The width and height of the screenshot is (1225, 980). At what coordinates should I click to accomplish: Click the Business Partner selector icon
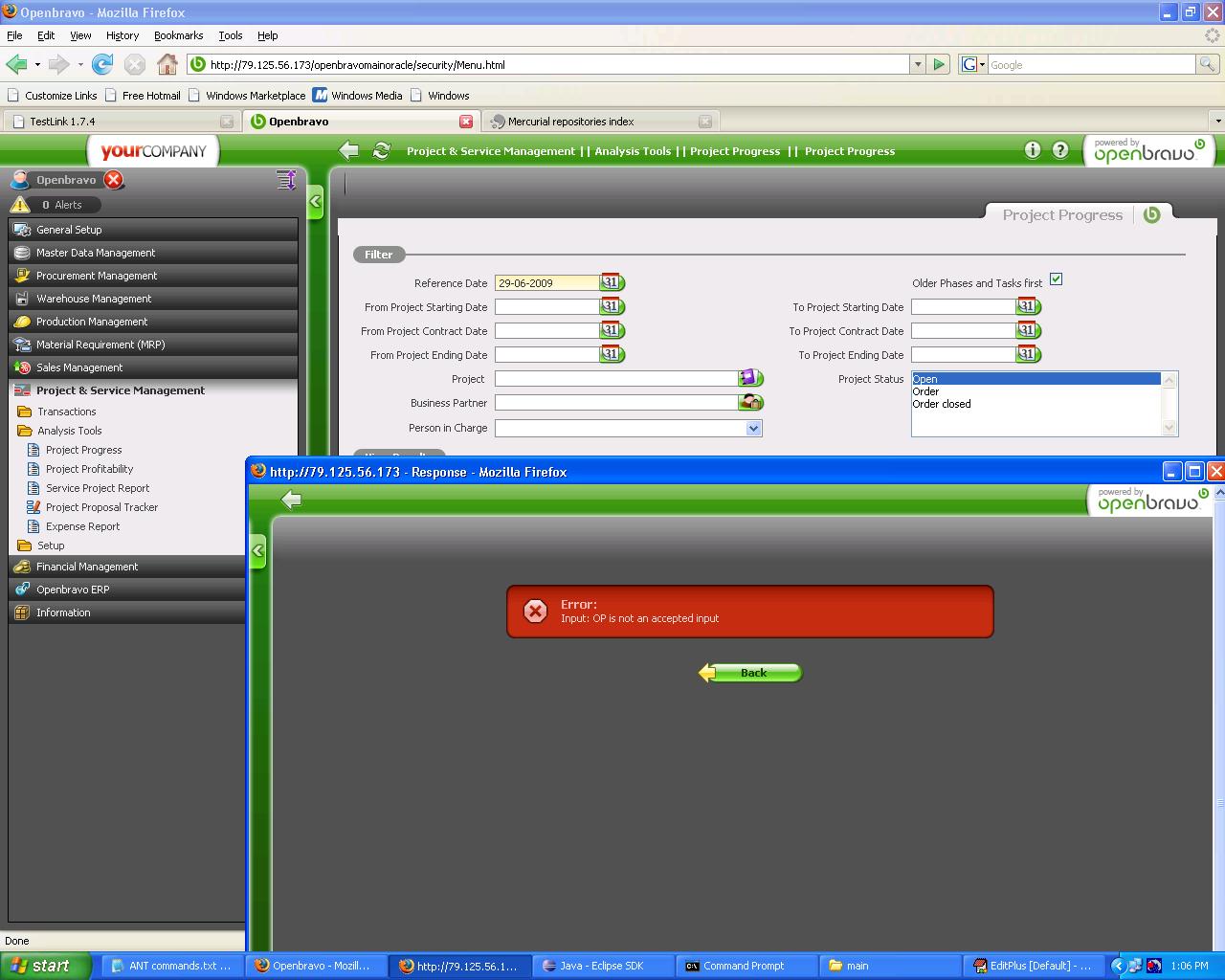(749, 403)
